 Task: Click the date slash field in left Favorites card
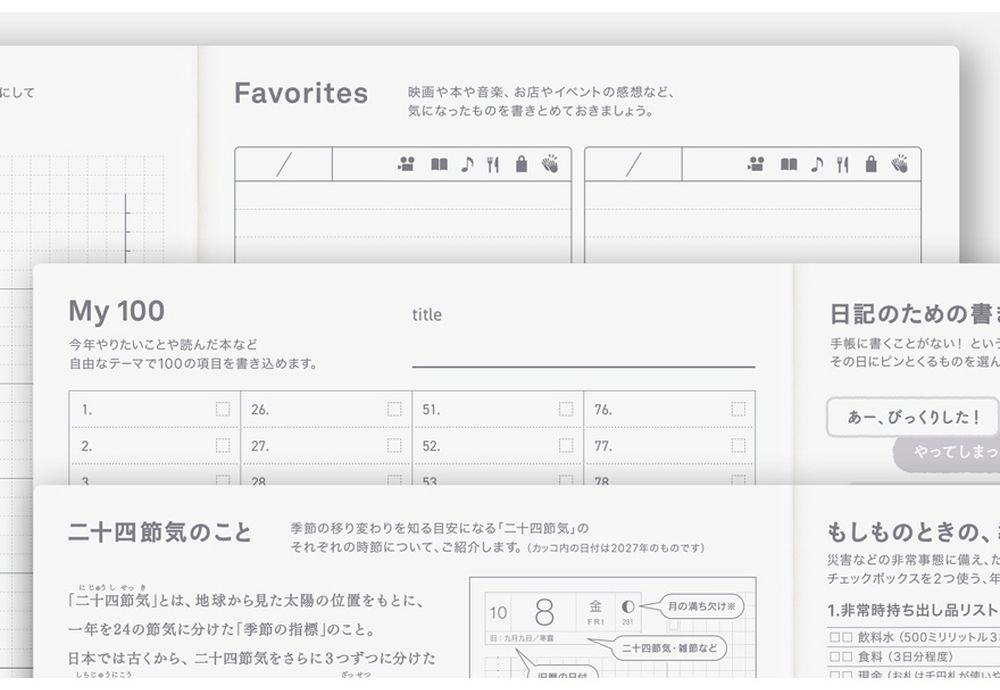point(284,164)
